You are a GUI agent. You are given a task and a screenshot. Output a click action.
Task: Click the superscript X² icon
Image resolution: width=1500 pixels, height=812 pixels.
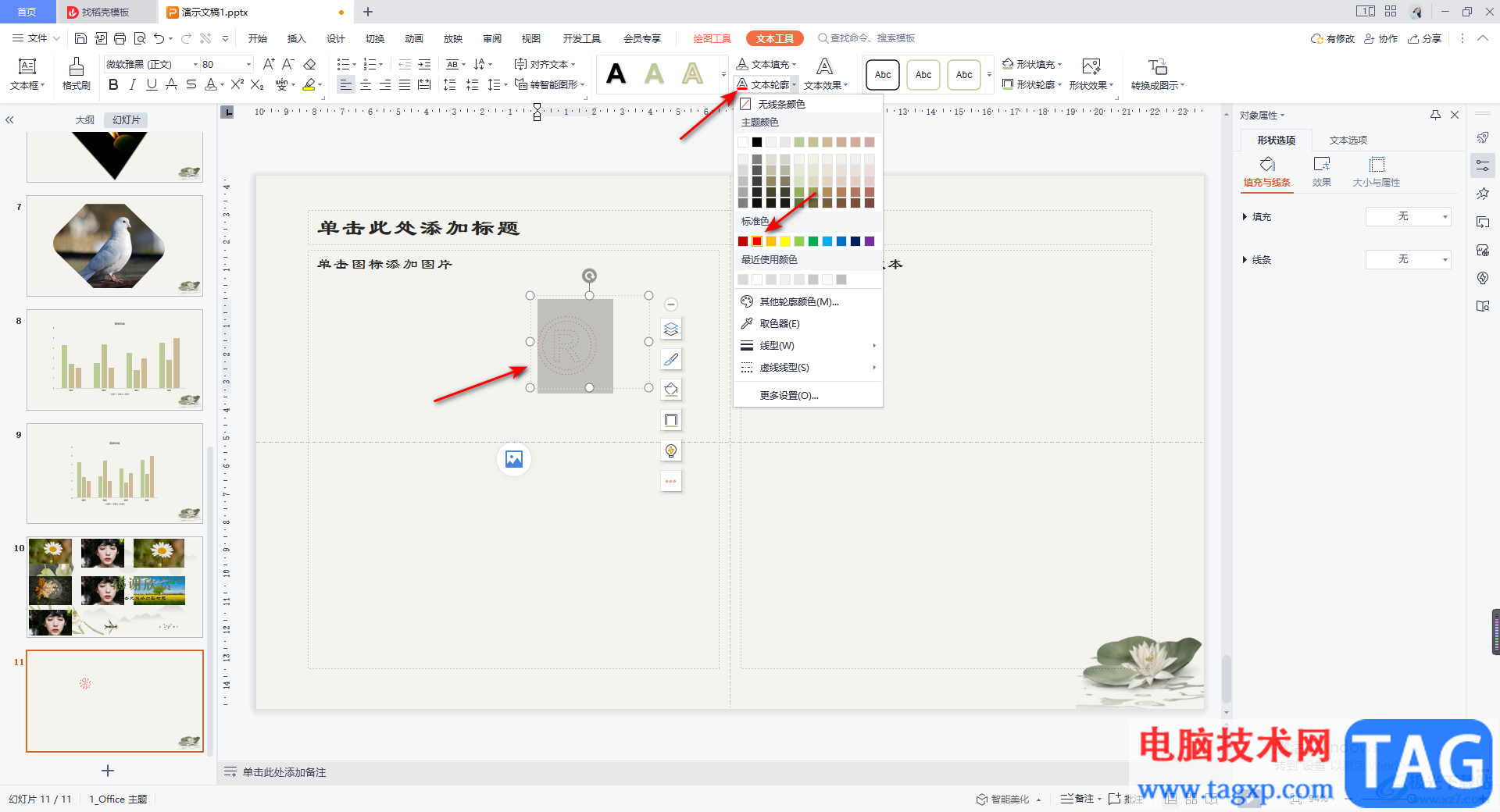click(237, 84)
